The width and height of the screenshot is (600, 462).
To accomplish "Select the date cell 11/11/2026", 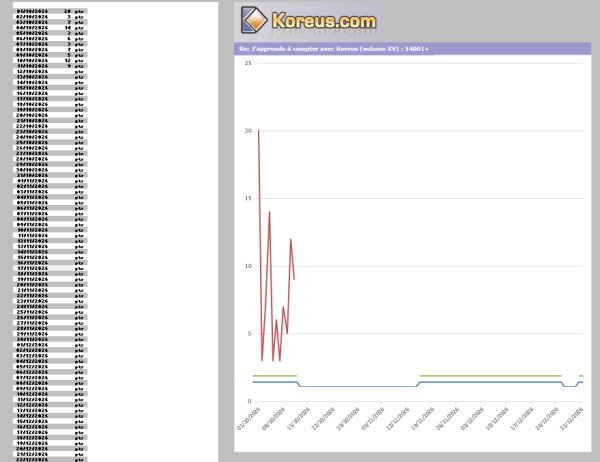I will click(32, 235).
